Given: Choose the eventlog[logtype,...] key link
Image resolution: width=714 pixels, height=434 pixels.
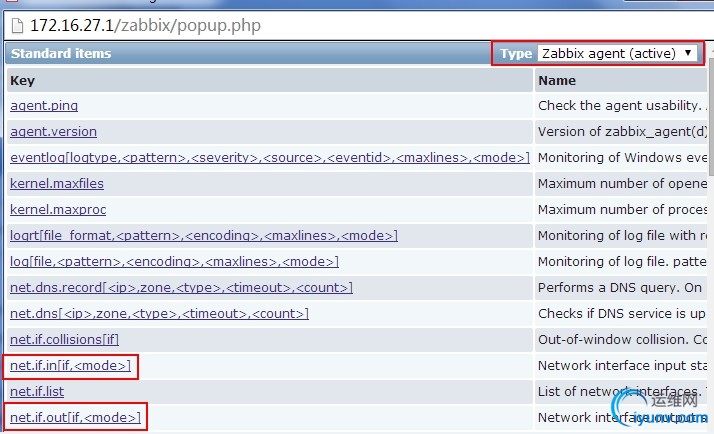Looking at the screenshot, I should point(270,158).
